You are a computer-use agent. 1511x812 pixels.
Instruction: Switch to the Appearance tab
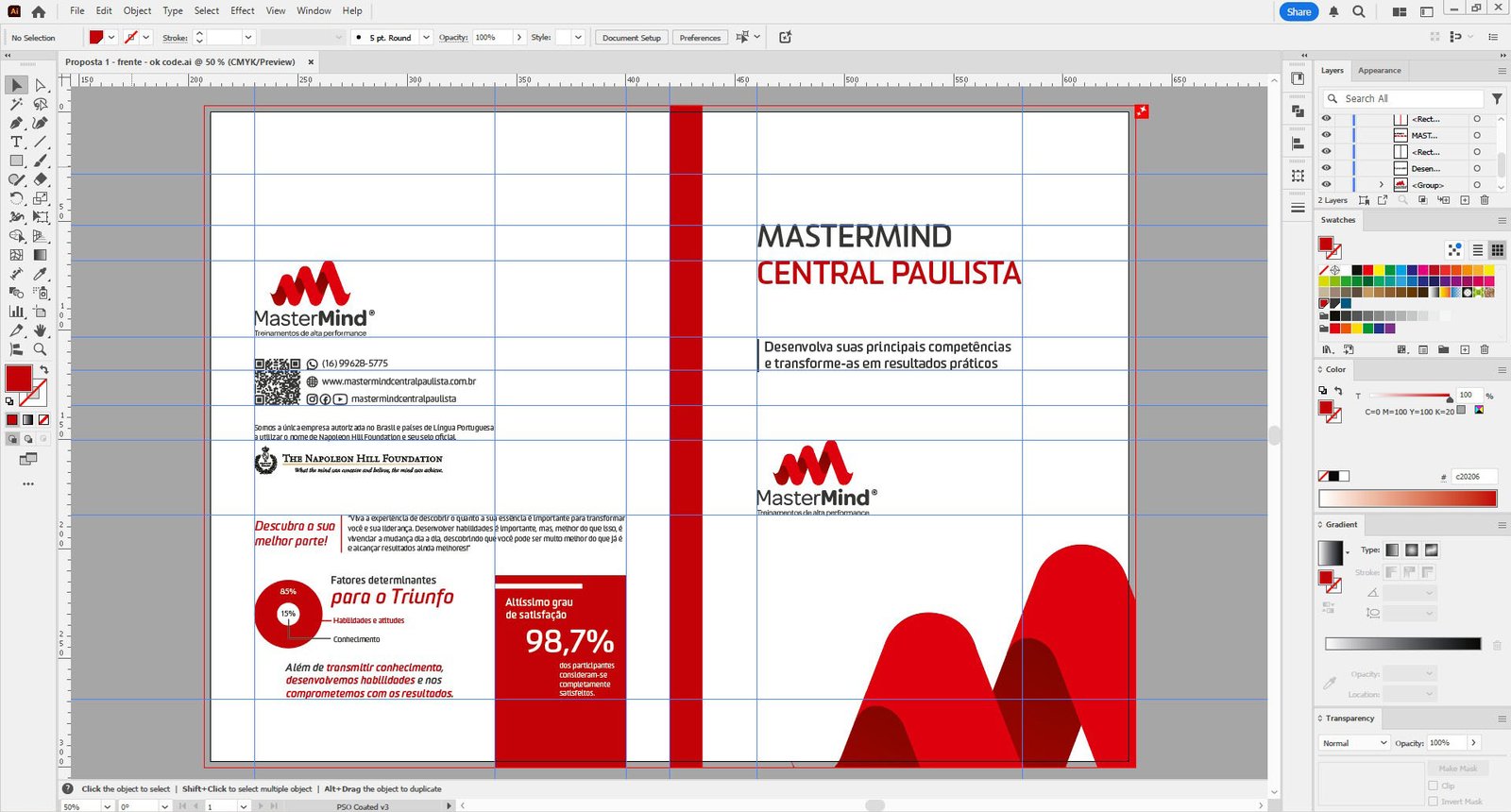(1380, 71)
